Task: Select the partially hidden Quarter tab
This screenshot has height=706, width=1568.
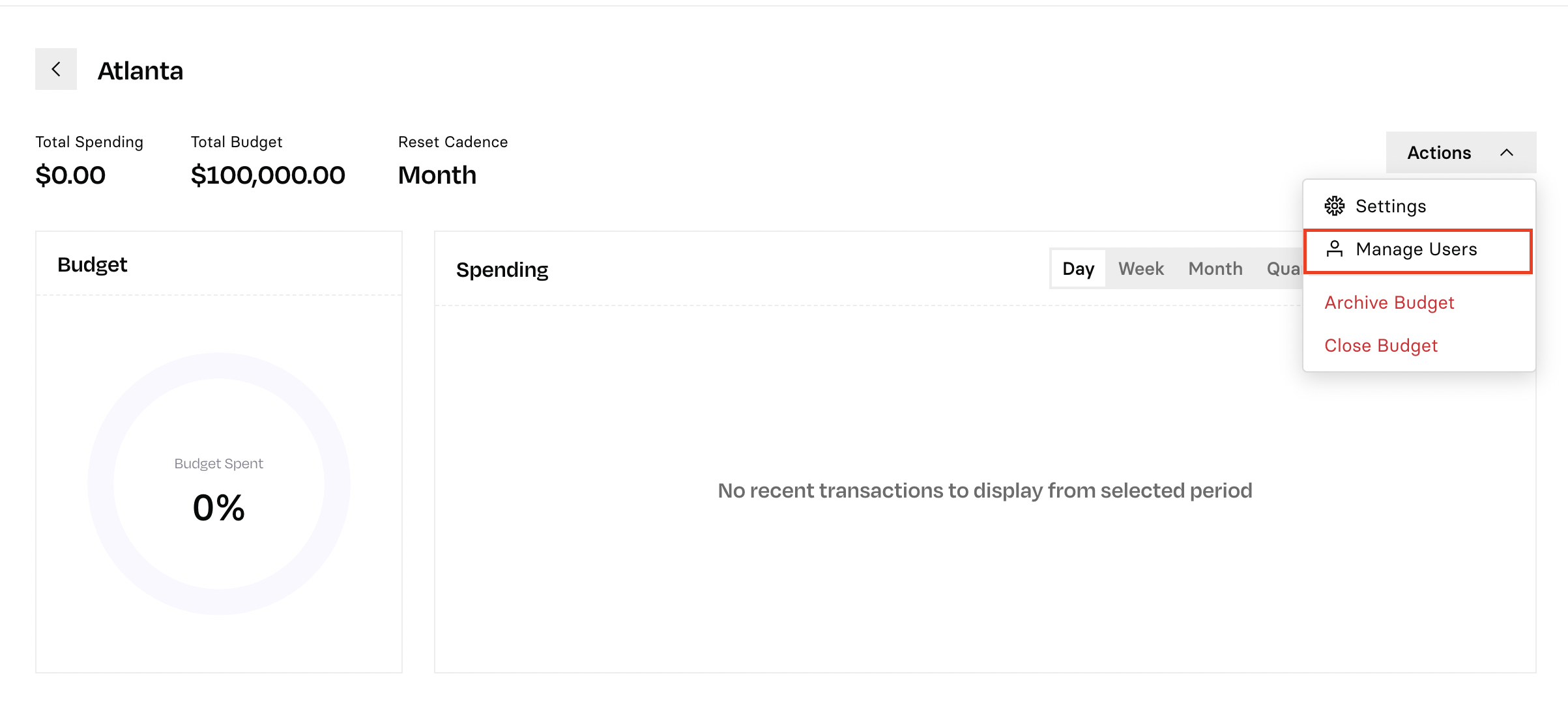Action: pyautogui.click(x=1283, y=268)
